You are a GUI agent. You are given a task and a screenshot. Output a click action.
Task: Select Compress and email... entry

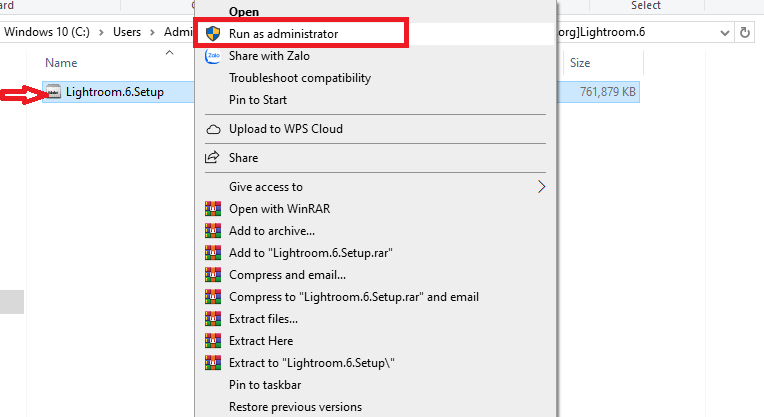pyautogui.click(x=287, y=275)
